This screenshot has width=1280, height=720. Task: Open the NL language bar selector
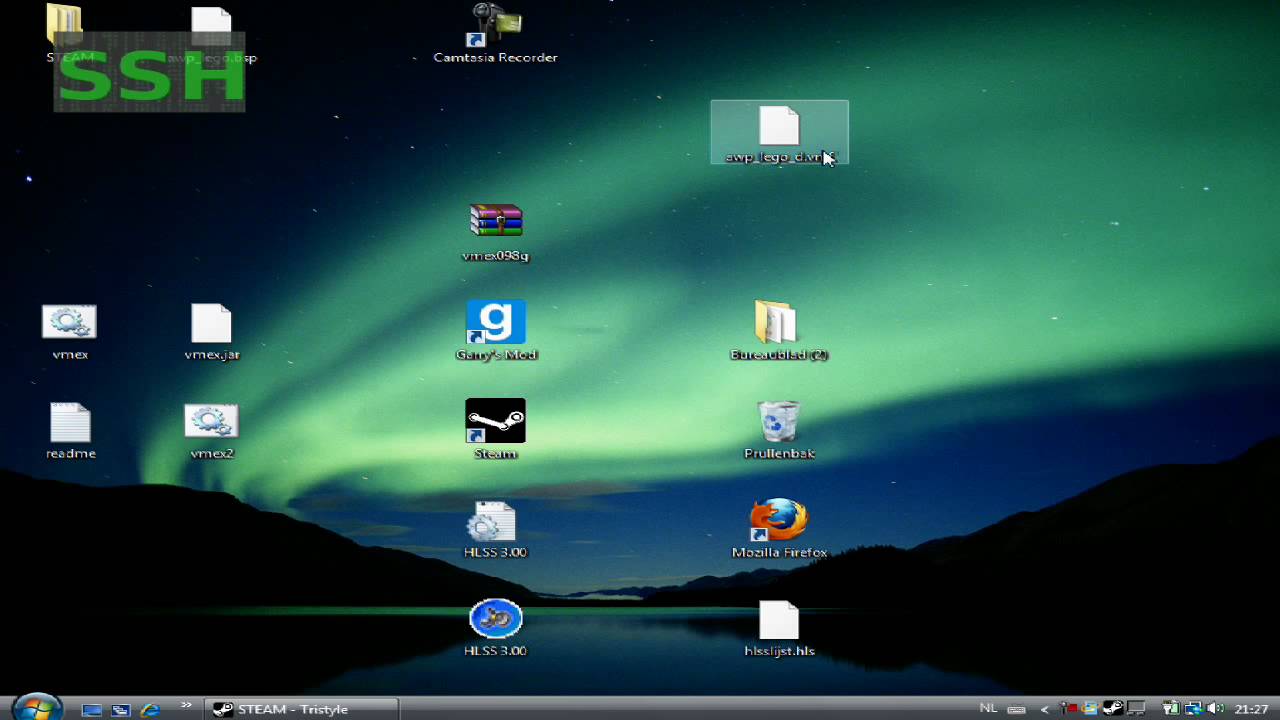[989, 708]
